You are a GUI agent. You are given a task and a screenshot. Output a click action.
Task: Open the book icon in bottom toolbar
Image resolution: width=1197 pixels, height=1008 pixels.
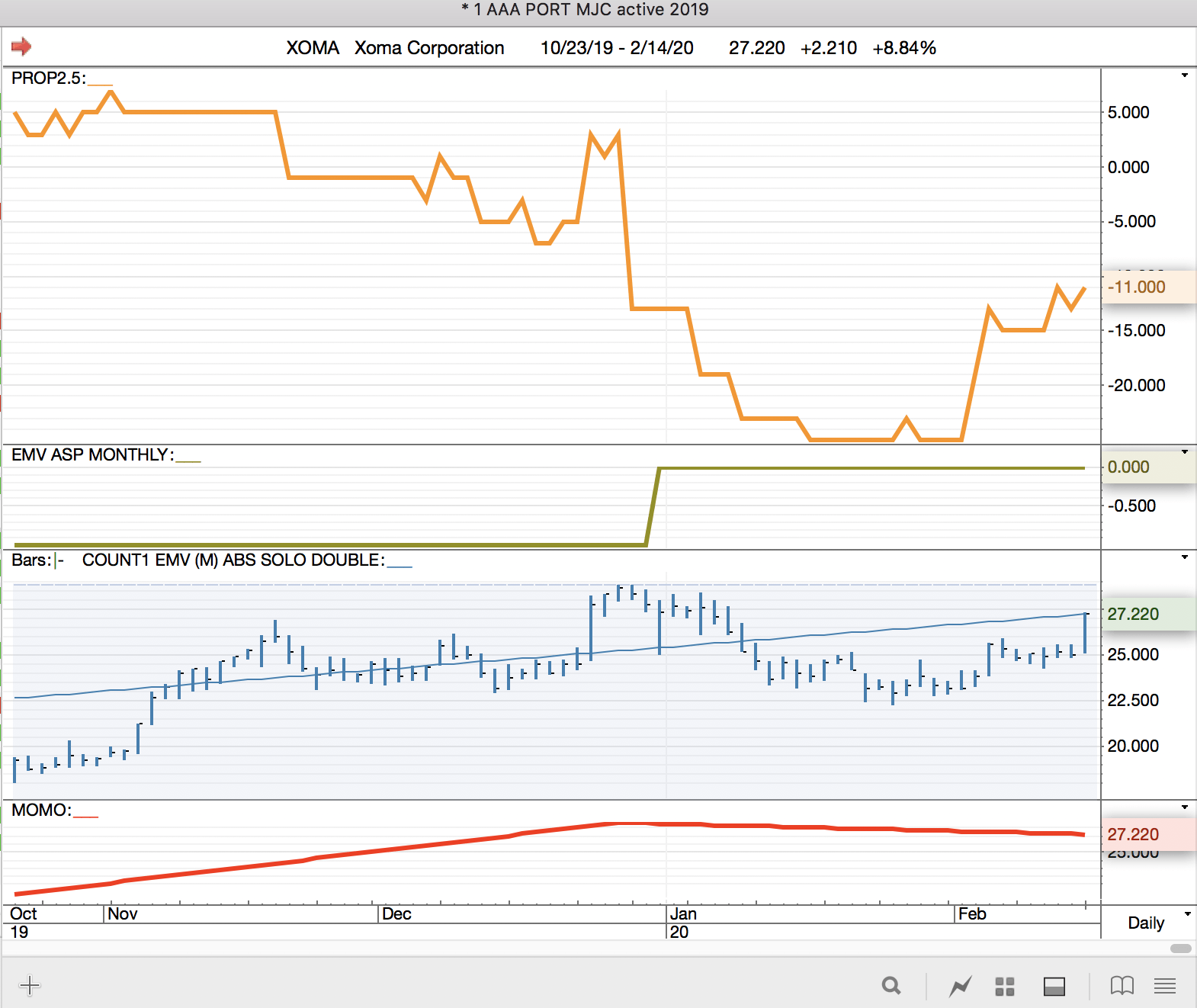[1122, 986]
